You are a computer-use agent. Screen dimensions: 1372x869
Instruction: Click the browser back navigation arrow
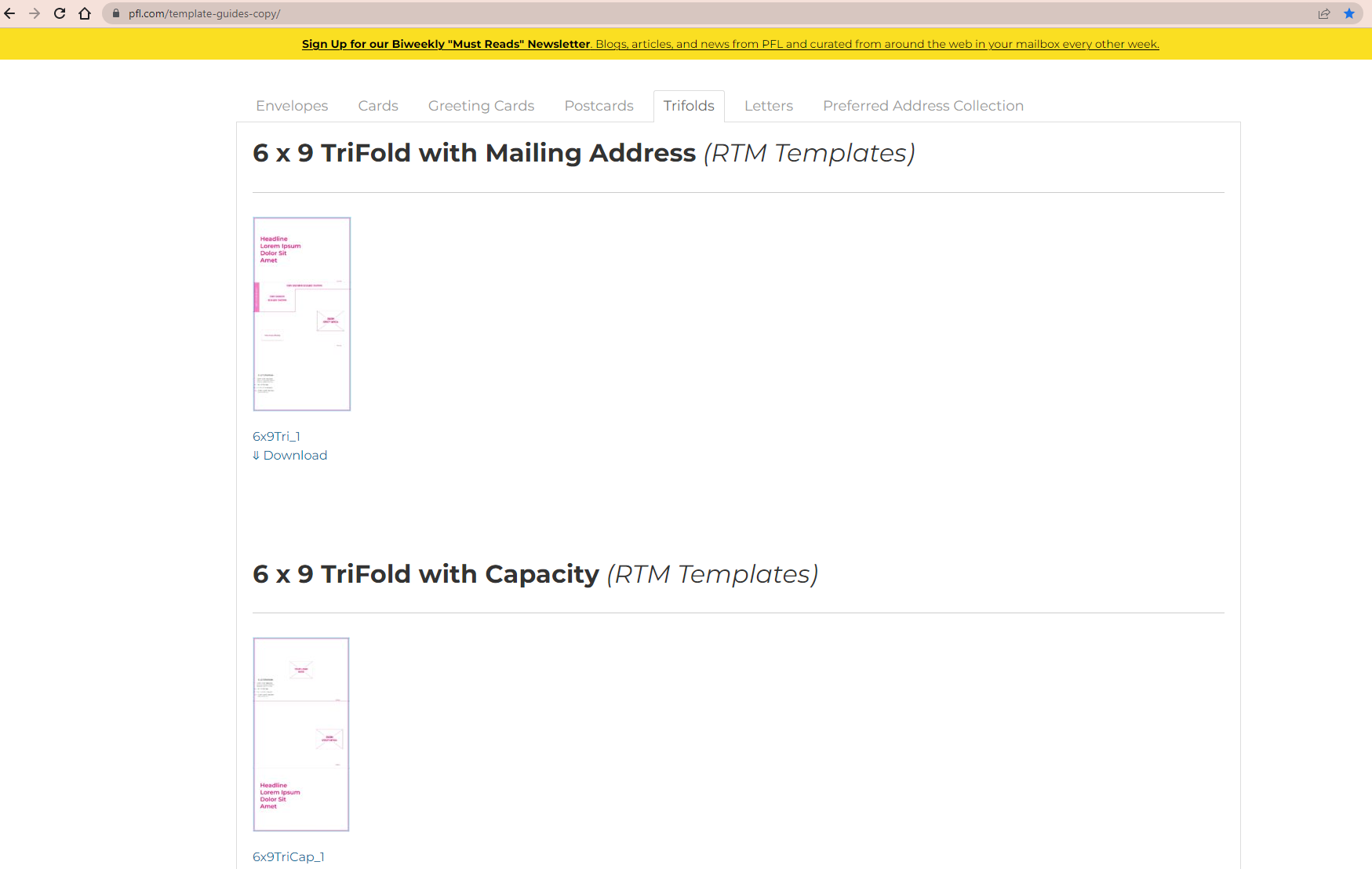pyautogui.click(x=10, y=13)
